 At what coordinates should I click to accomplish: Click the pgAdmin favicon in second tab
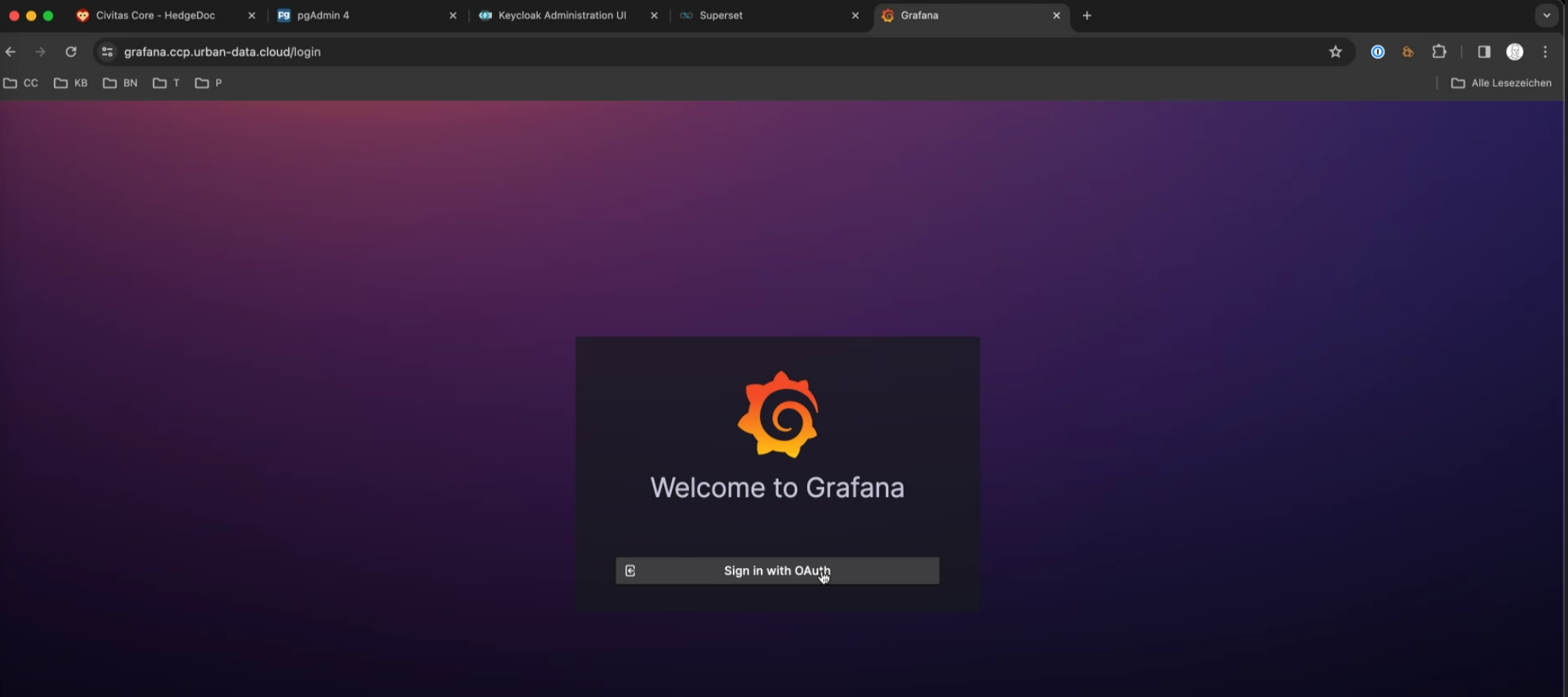pyautogui.click(x=283, y=15)
